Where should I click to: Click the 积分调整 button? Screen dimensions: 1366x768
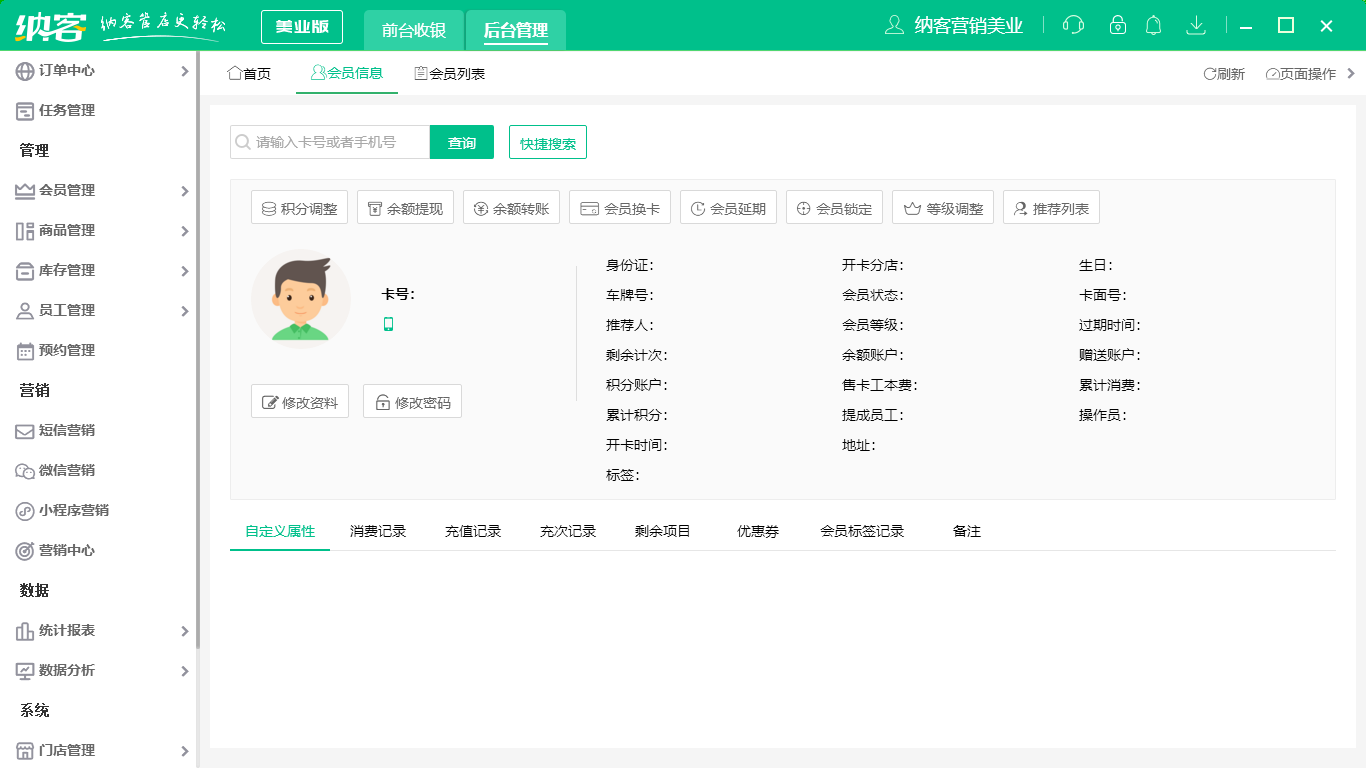point(299,208)
